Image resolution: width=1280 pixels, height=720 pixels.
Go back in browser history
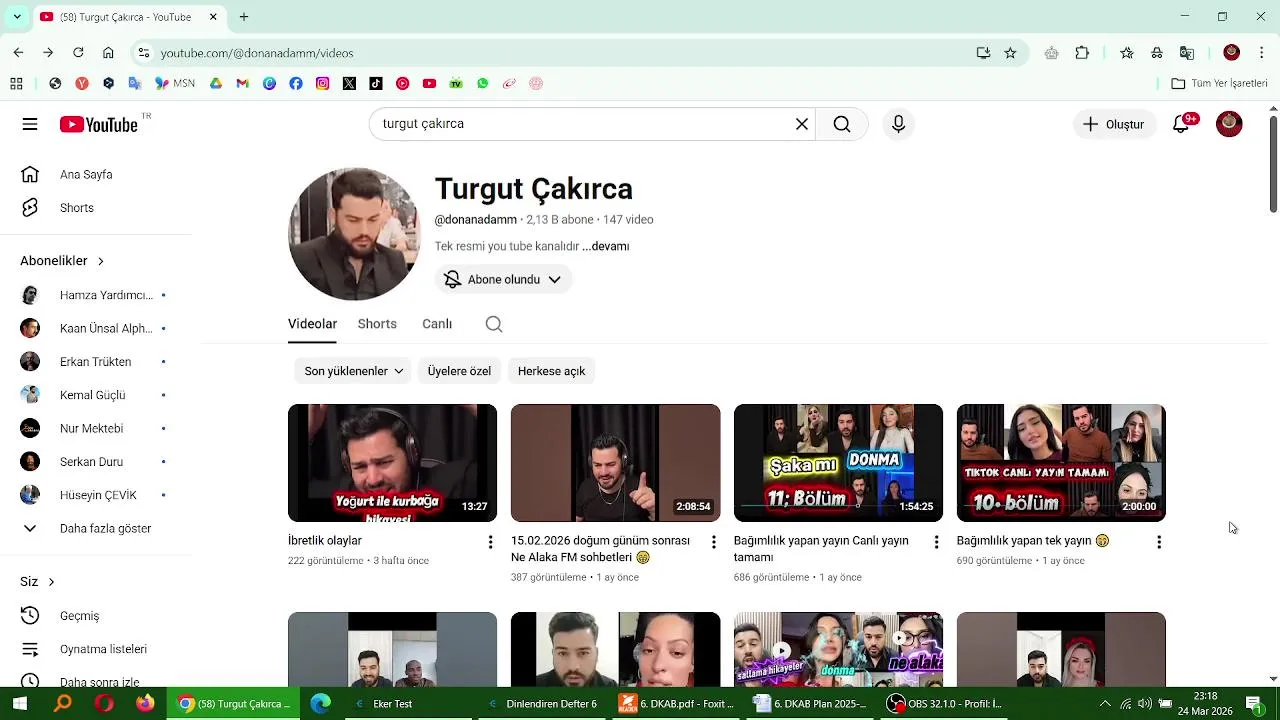click(x=18, y=53)
